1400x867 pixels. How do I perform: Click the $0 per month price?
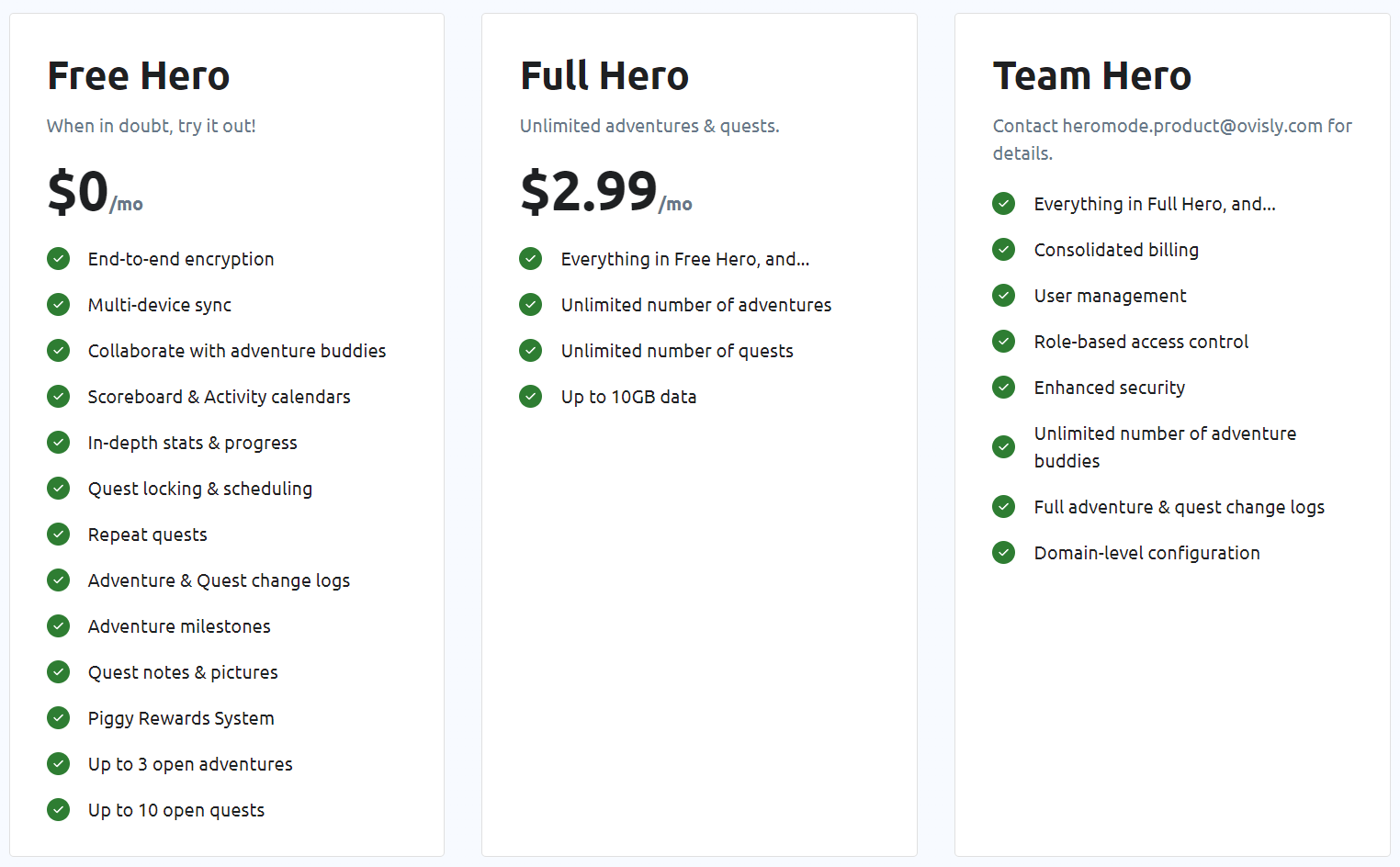pyautogui.click(x=96, y=192)
